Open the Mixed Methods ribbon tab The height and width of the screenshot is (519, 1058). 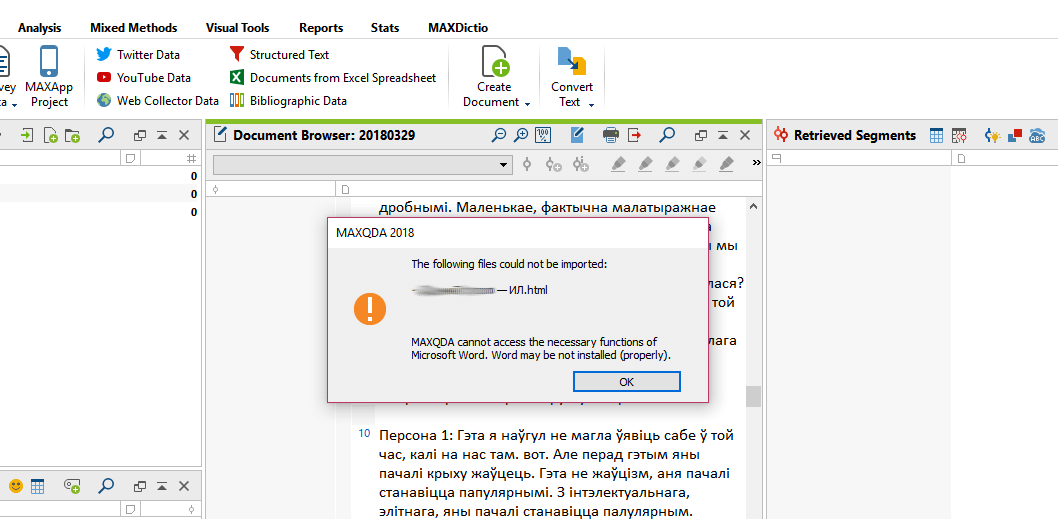click(134, 28)
